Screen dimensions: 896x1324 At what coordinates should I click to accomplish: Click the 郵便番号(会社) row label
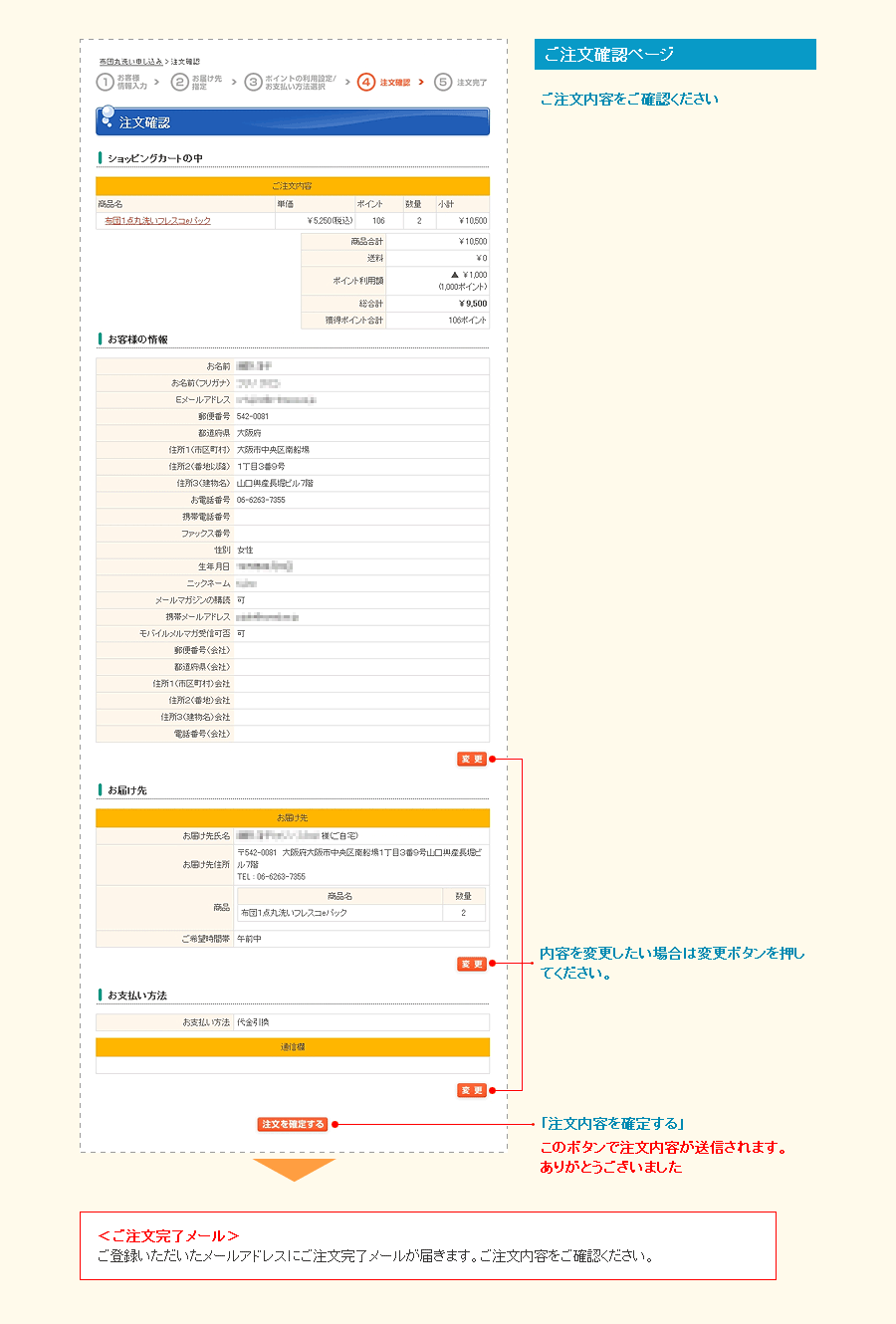[x=202, y=650]
